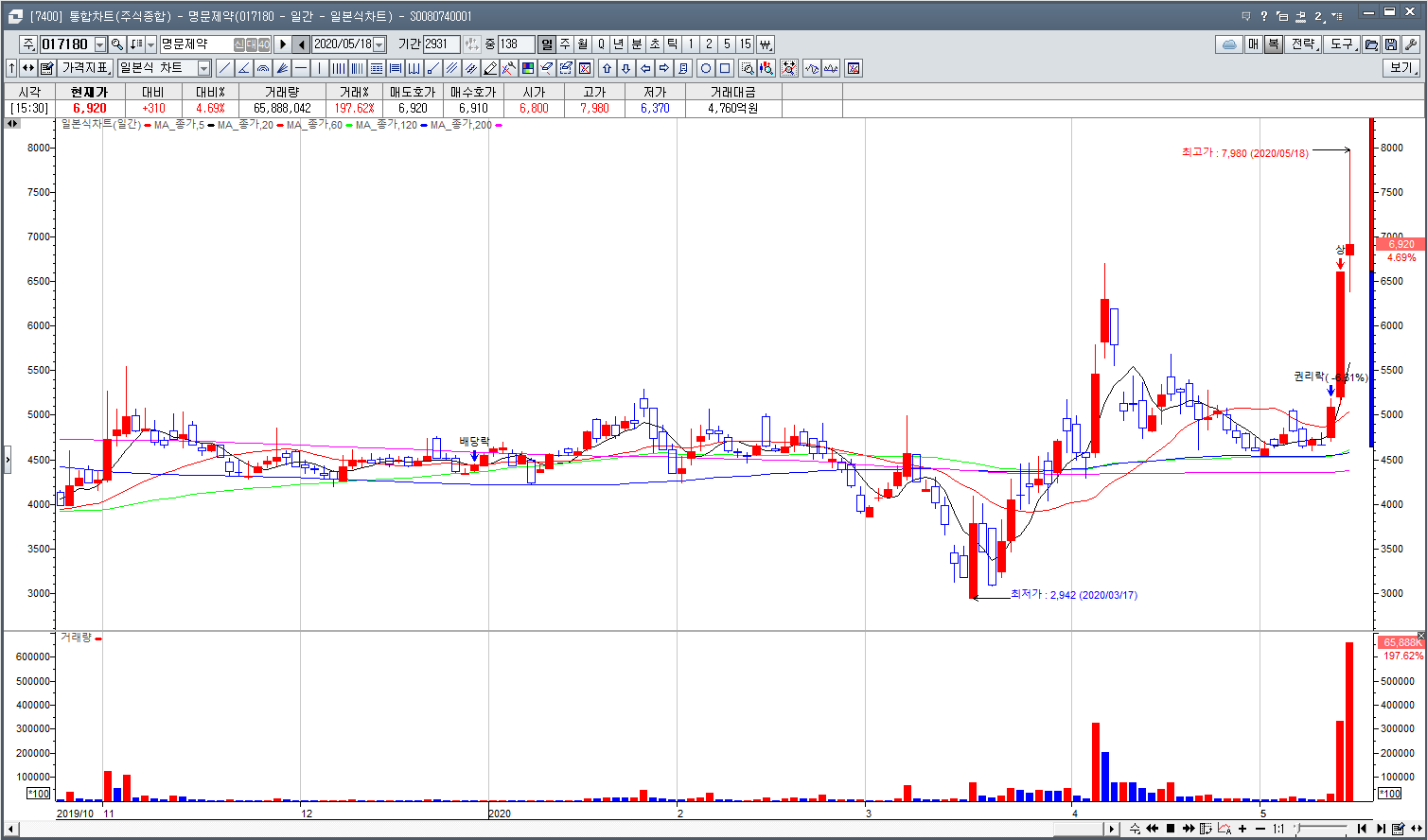Select the fan lines tool
Image resolution: width=1427 pixels, height=840 pixels.
point(282,68)
